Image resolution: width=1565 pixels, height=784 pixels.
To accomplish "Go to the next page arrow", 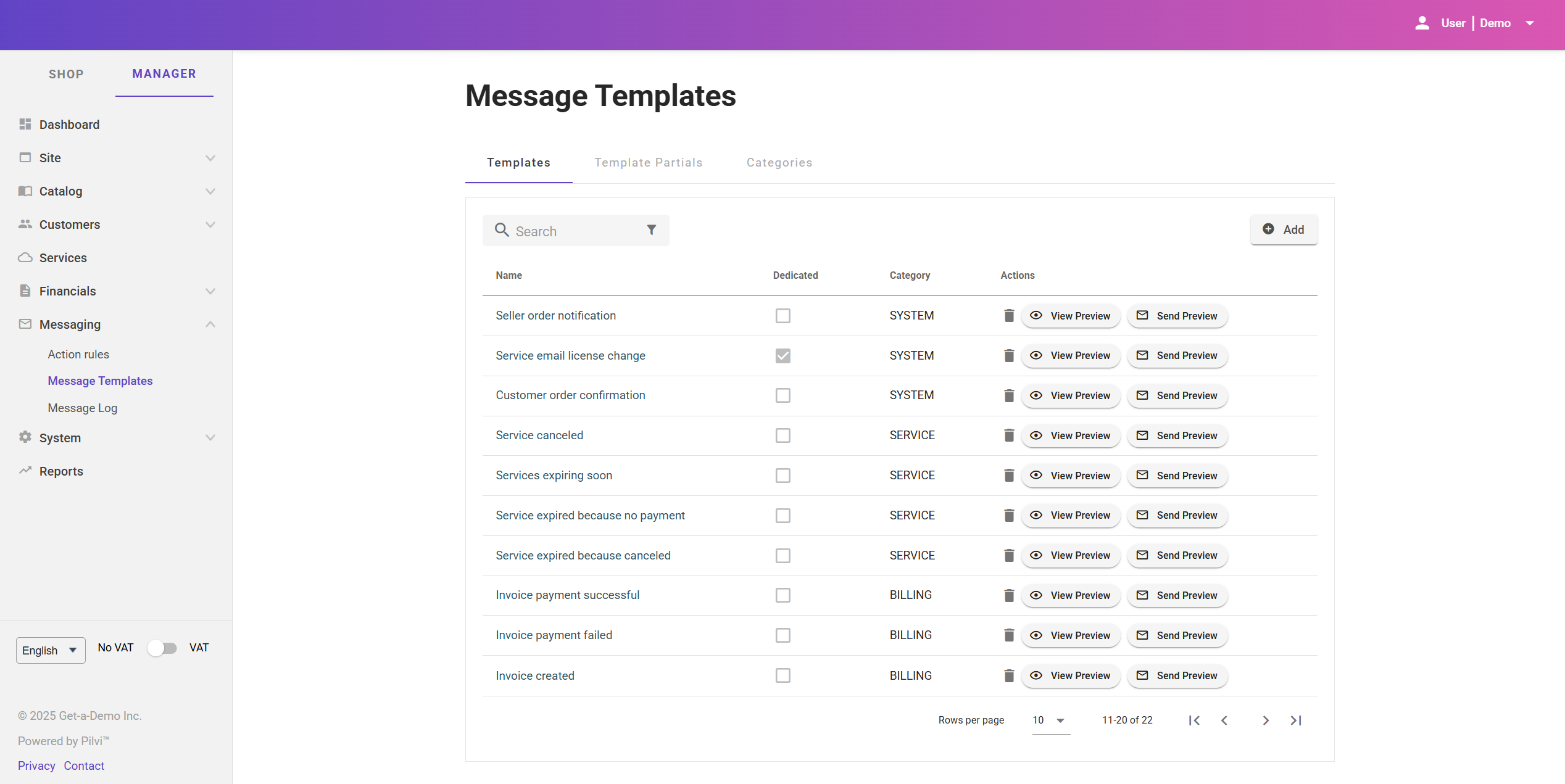I will pyautogui.click(x=1266, y=720).
